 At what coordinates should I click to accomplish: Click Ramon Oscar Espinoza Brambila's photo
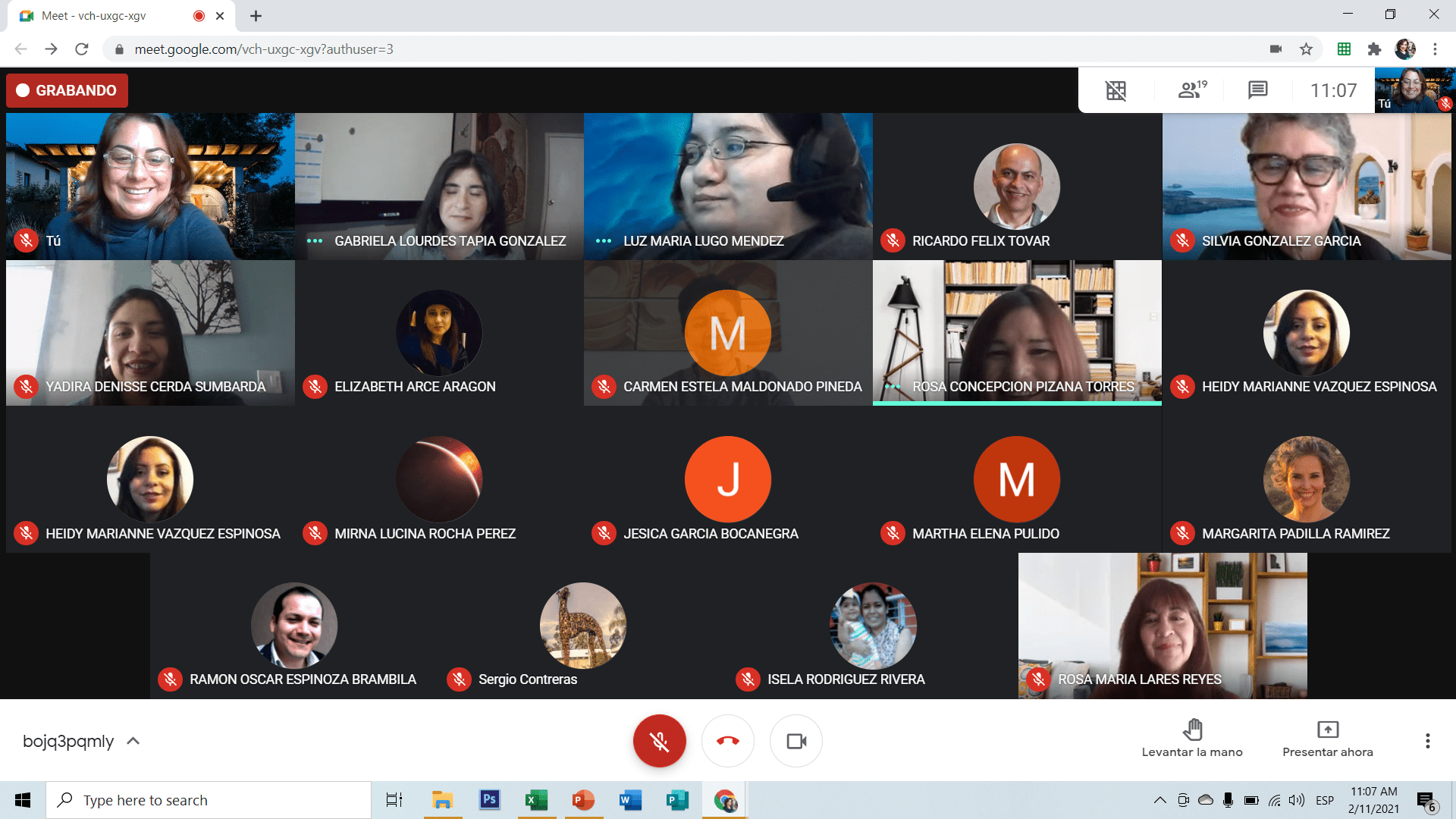pyautogui.click(x=294, y=625)
